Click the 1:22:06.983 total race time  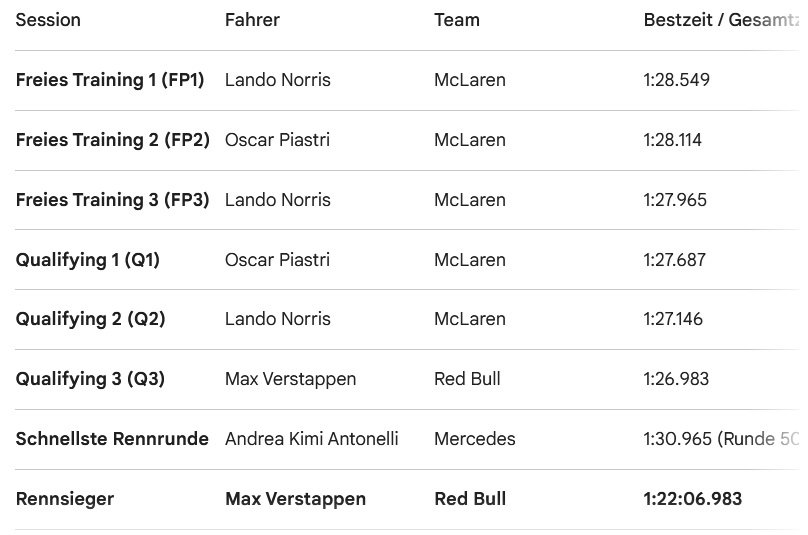[693, 499]
